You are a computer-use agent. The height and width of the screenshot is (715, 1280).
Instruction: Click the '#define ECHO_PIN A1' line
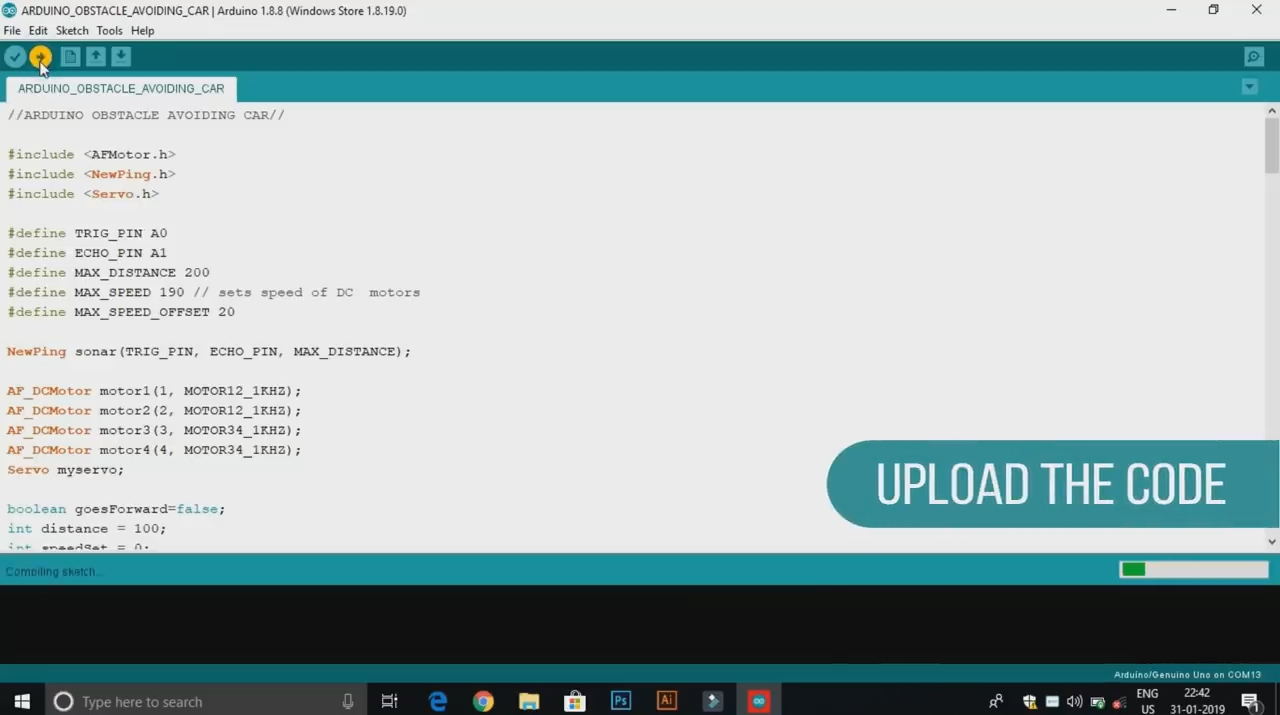(x=87, y=253)
